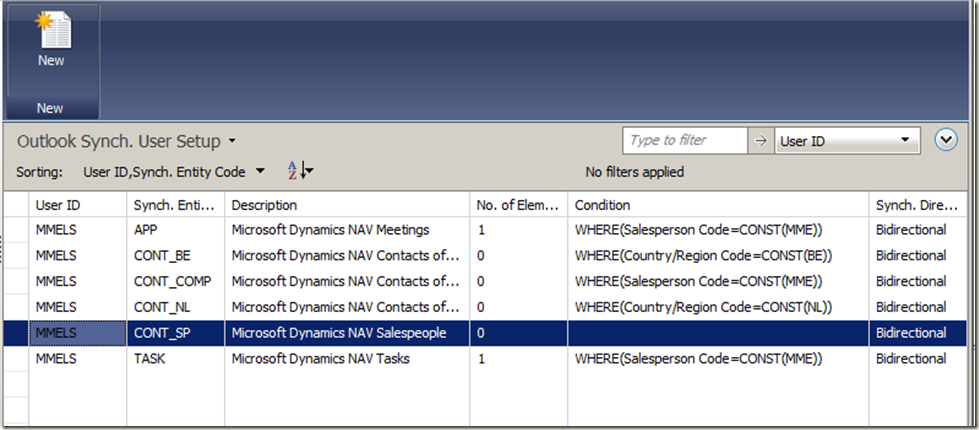Click the empty Condition cell of CONT_SP
Screen dimensions: 979x430
(717, 332)
